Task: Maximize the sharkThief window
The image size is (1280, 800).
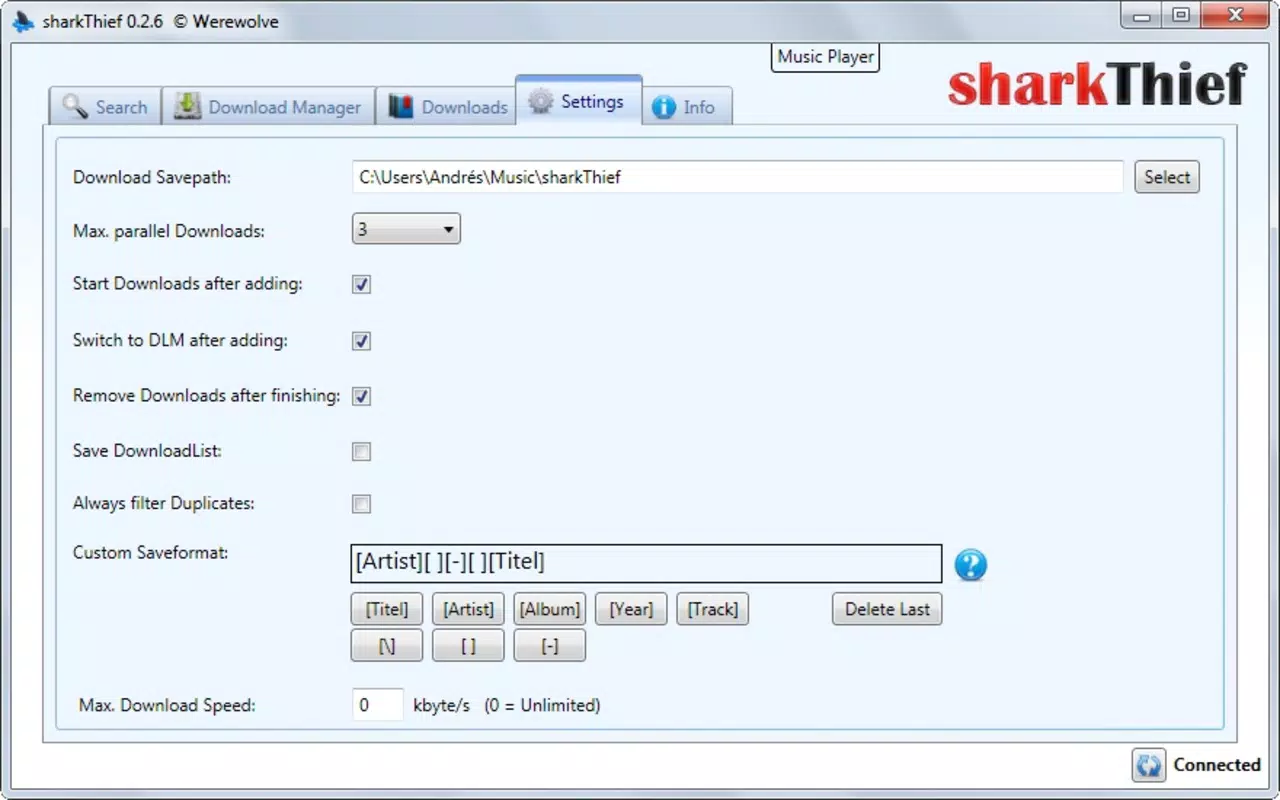Action: pos(1181,15)
